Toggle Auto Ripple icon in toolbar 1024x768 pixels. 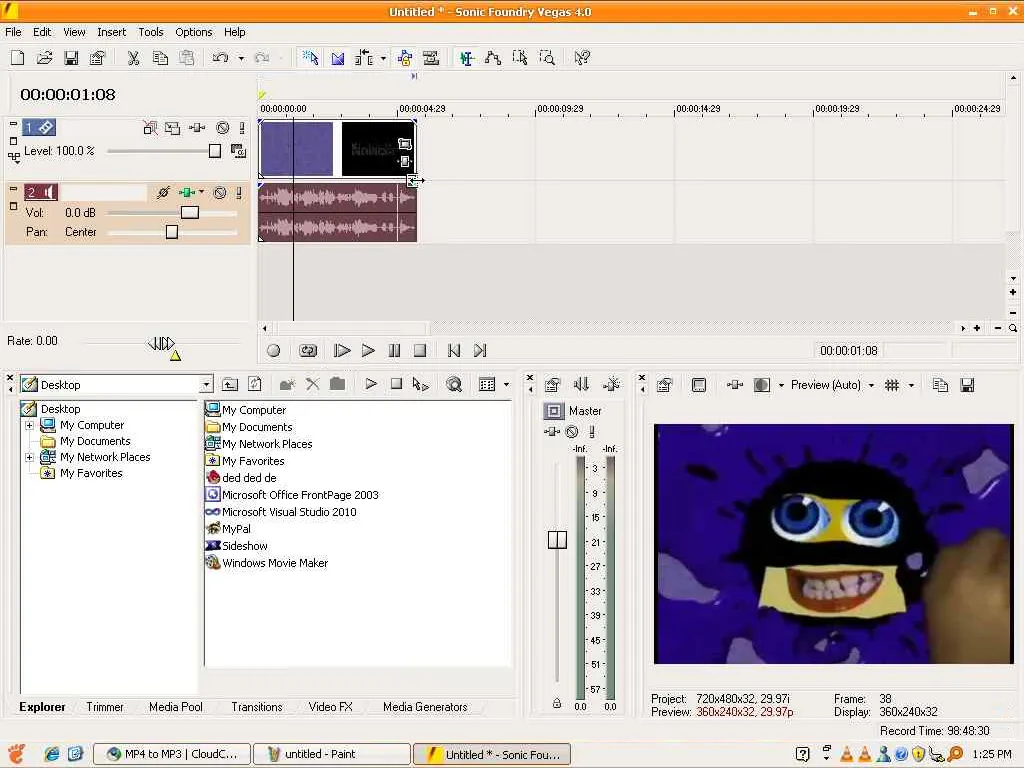tap(364, 57)
